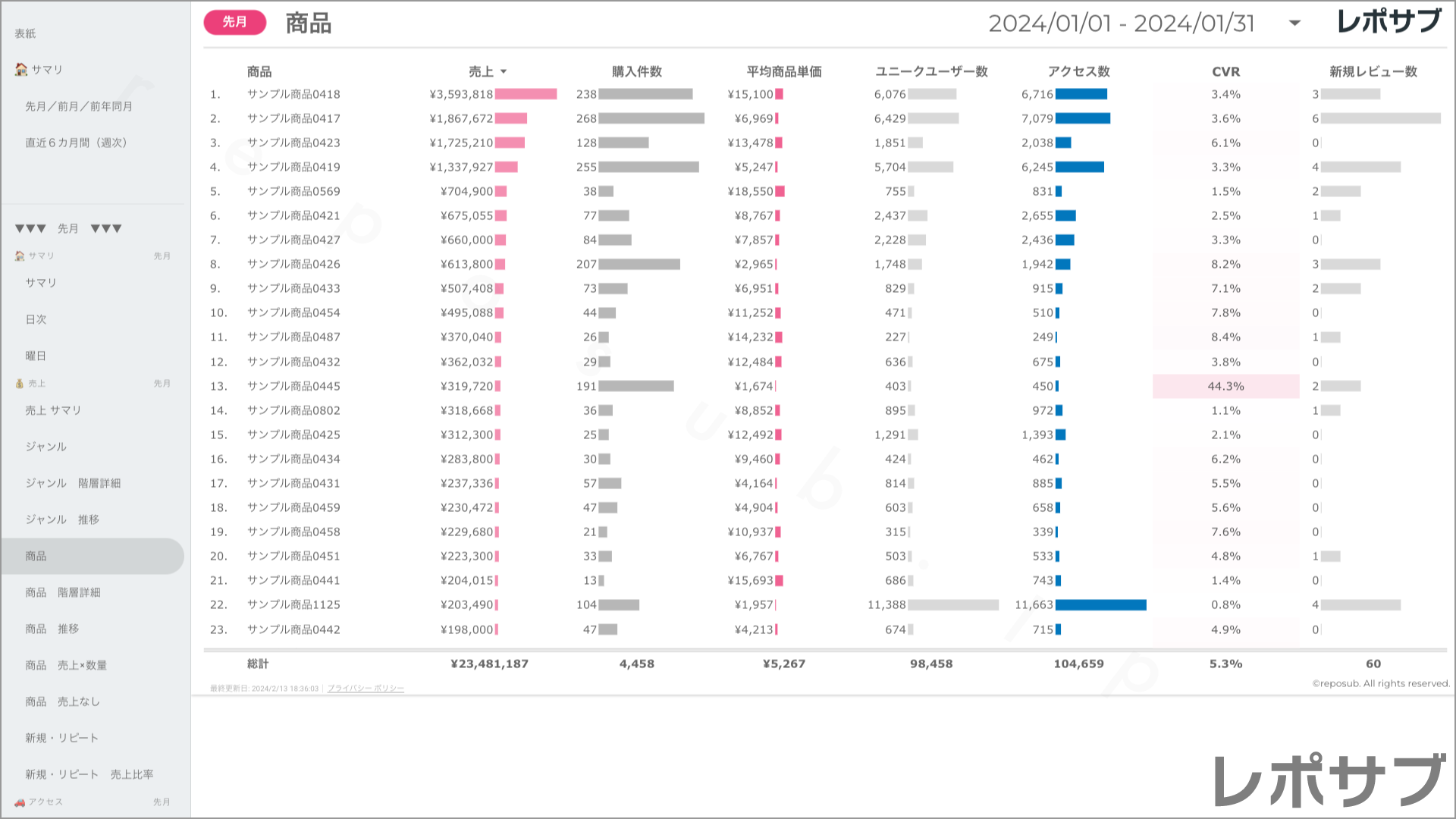Click the 6,429 unique users cell

[x=890, y=118]
